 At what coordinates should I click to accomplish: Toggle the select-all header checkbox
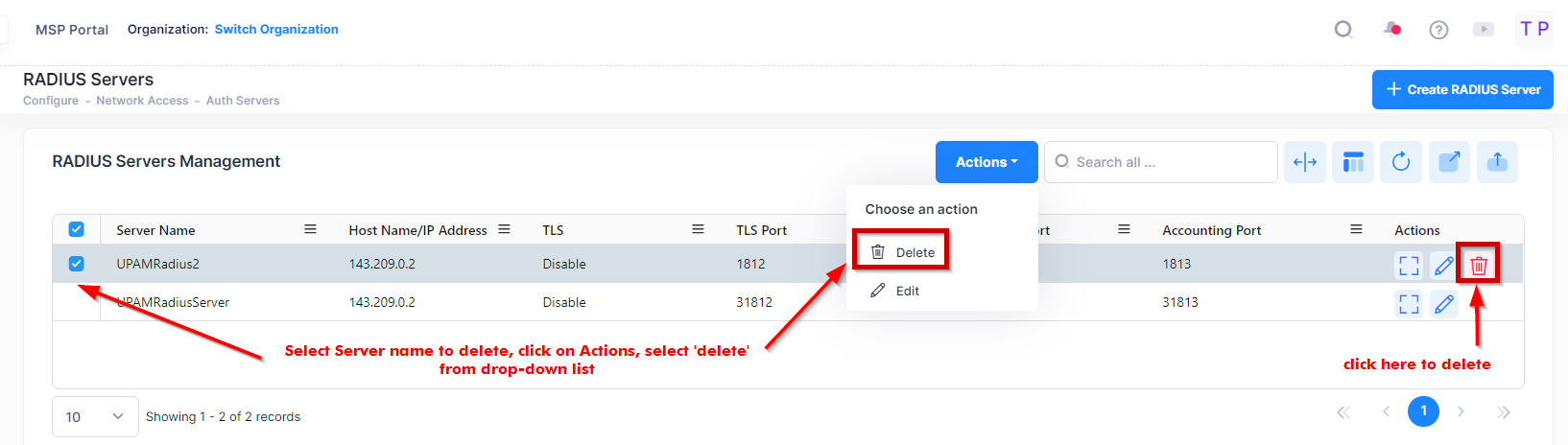point(77,230)
